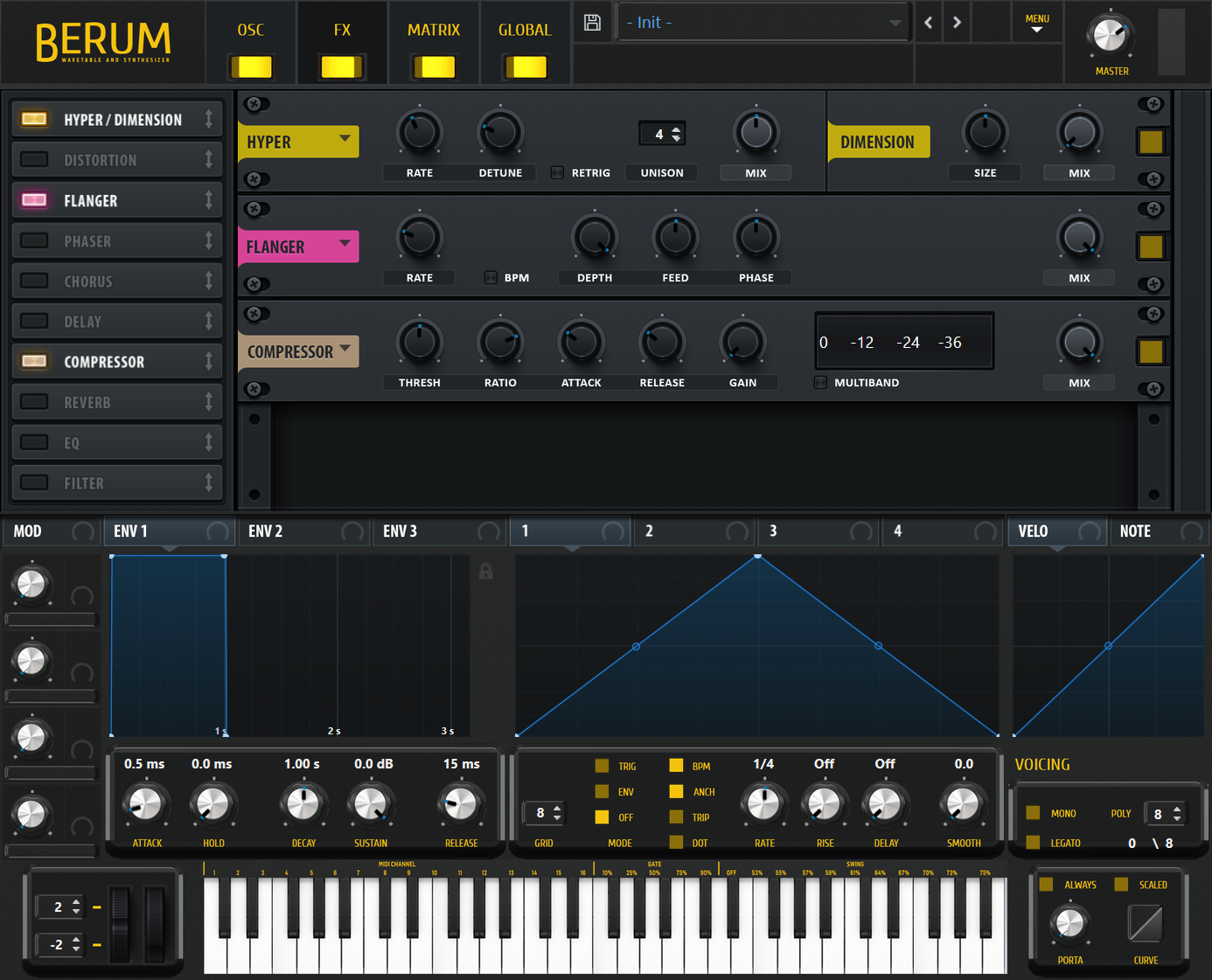
Task: Click reorder arrows on Flanger row
Action: coord(208,200)
